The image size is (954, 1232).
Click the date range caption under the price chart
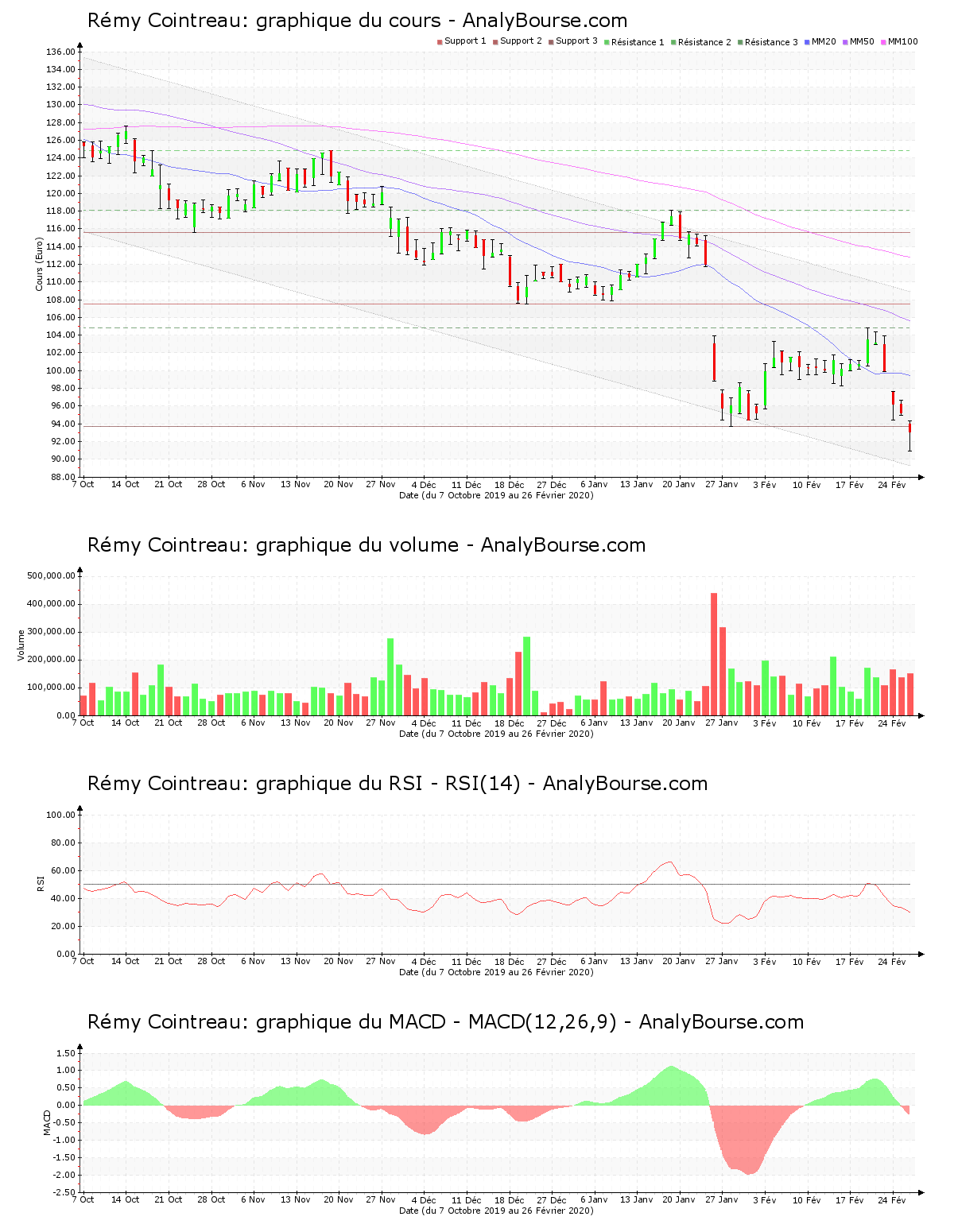(496, 495)
